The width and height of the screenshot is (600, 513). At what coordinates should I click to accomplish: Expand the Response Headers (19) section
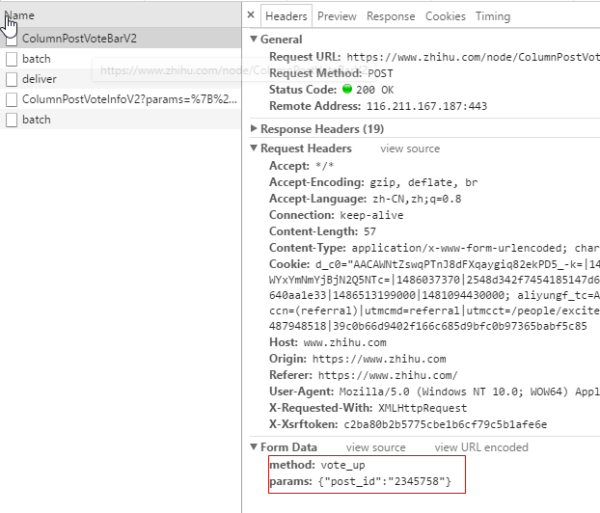pyautogui.click(x=254, y=129)
